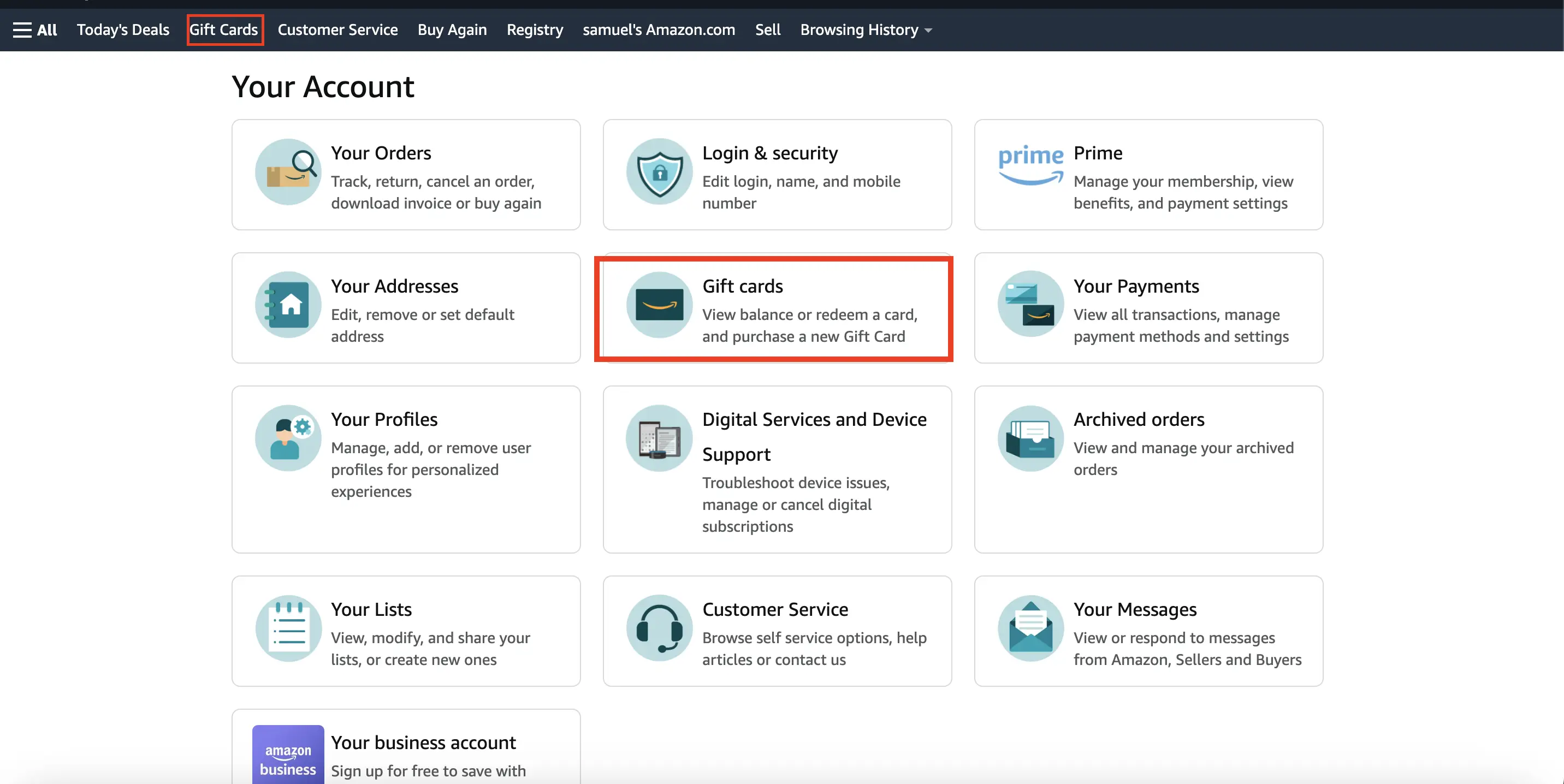Click 'View or respond to messages' text
The width and height of the screenshot is (1564, 784).
coord(1188,649)
